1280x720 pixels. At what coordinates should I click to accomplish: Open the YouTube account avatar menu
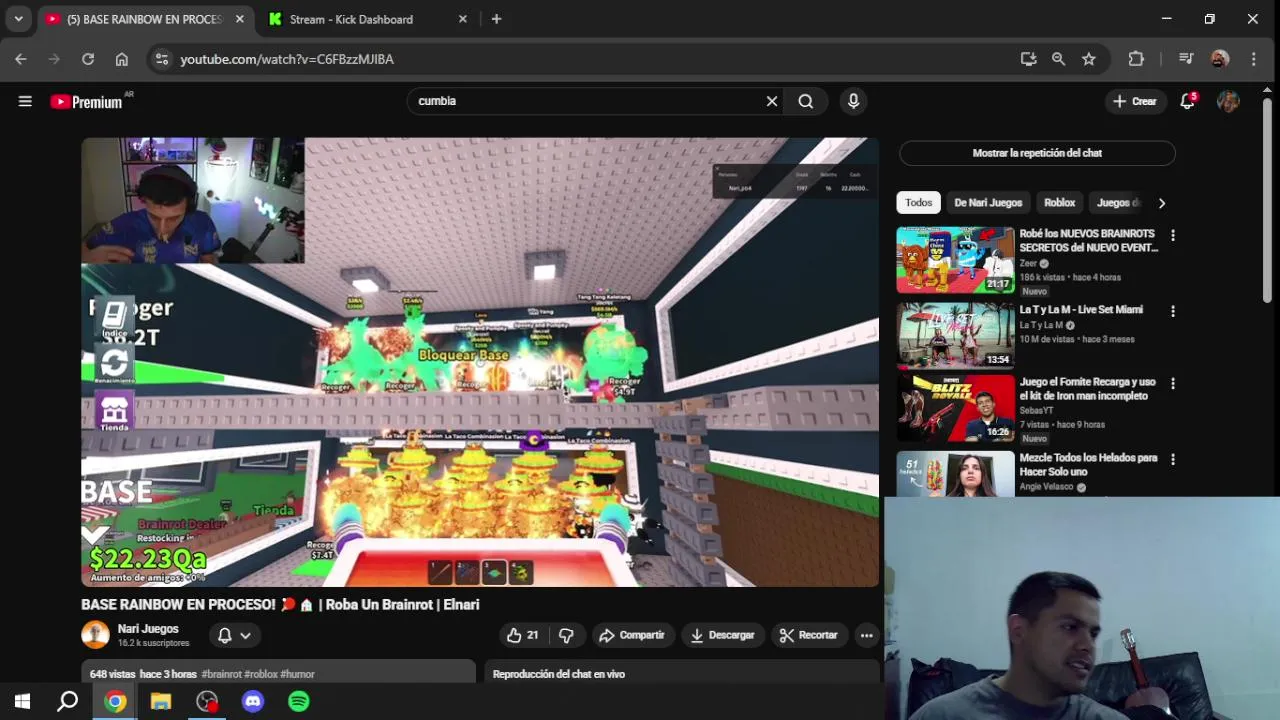click(1228, 101)
